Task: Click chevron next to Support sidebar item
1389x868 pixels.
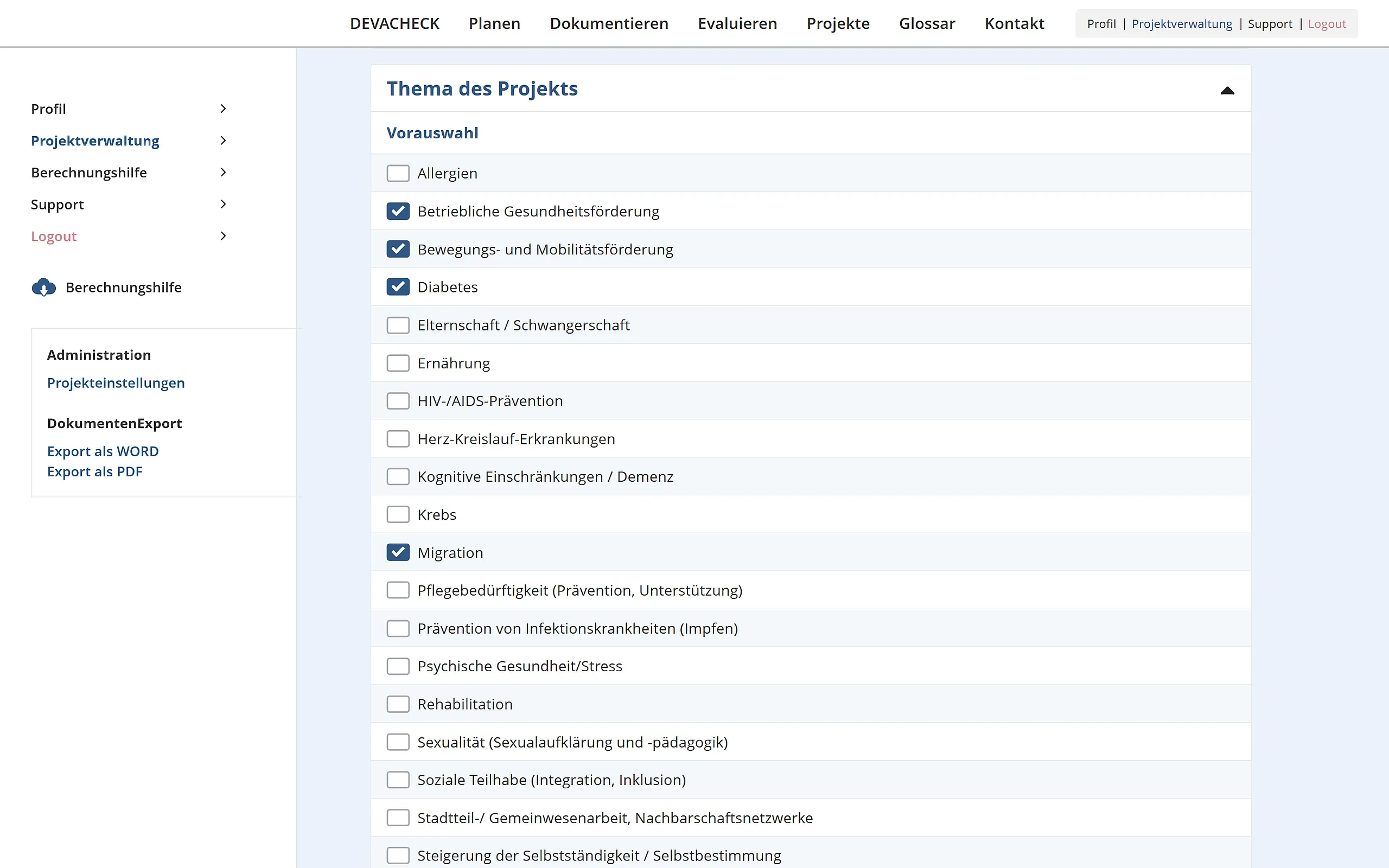Action: click(x=224, y=205)
